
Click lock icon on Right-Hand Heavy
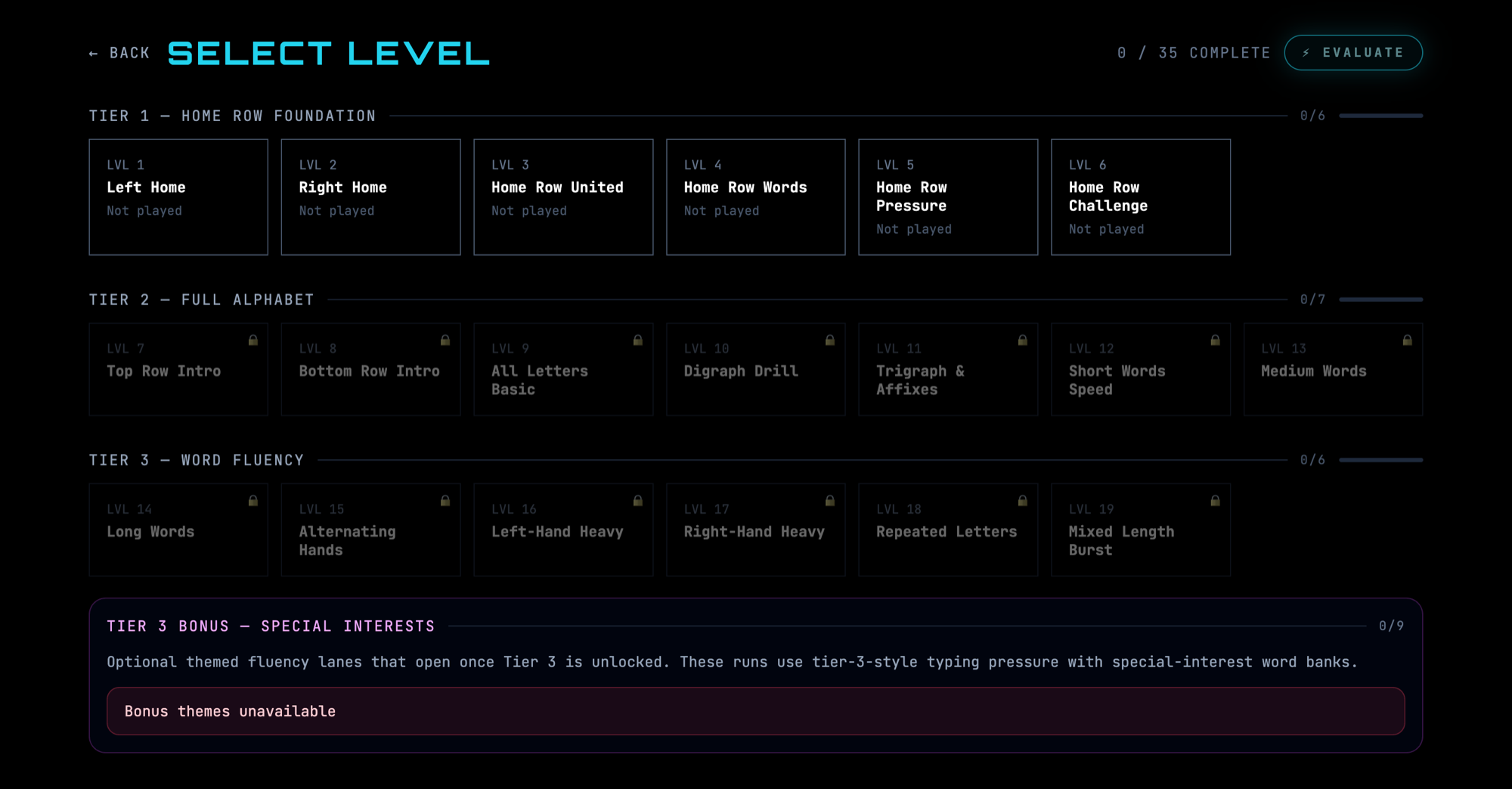(x=830, y=501)
